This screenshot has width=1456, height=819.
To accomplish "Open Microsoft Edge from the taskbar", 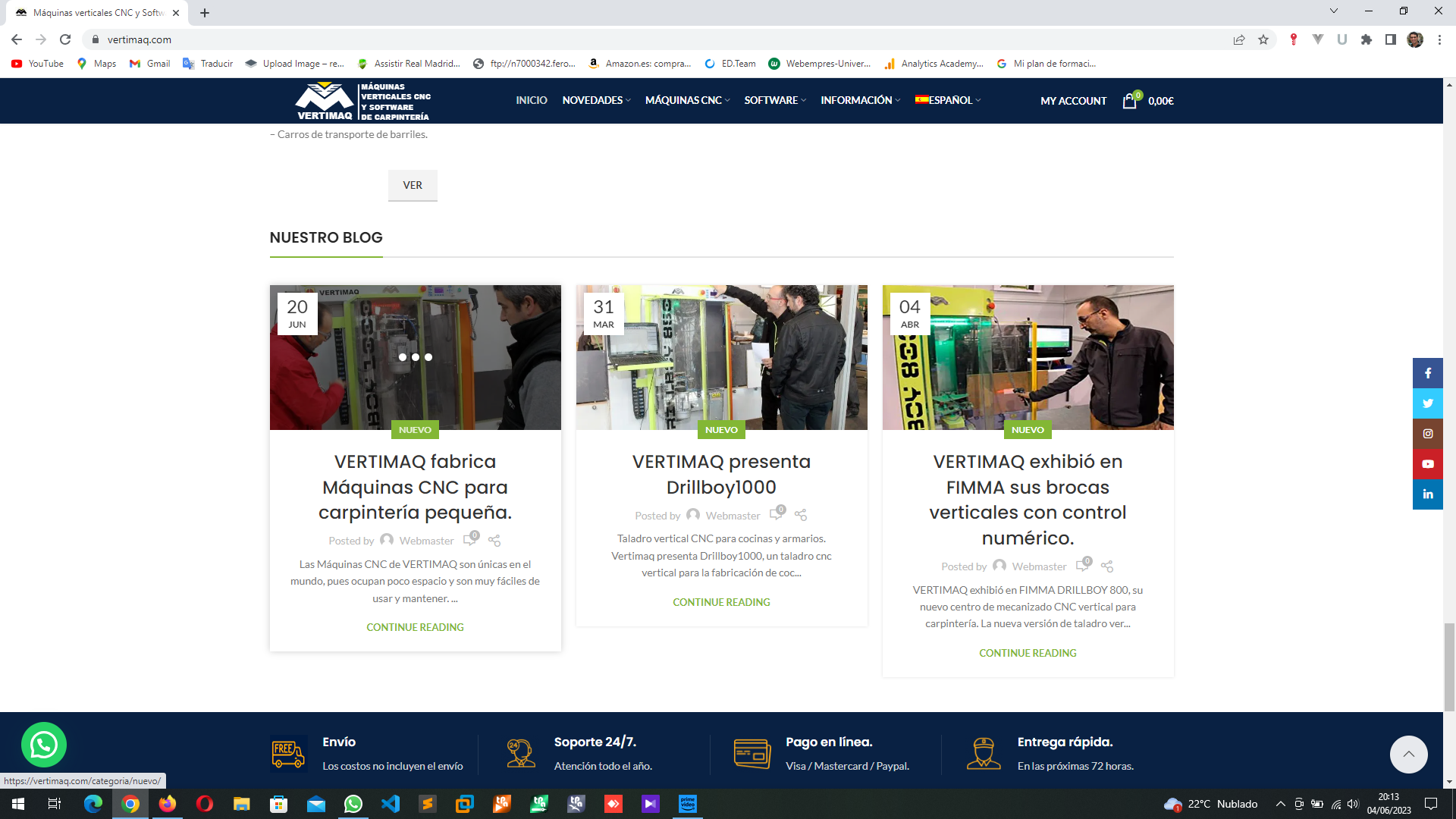I will point(93,804).
